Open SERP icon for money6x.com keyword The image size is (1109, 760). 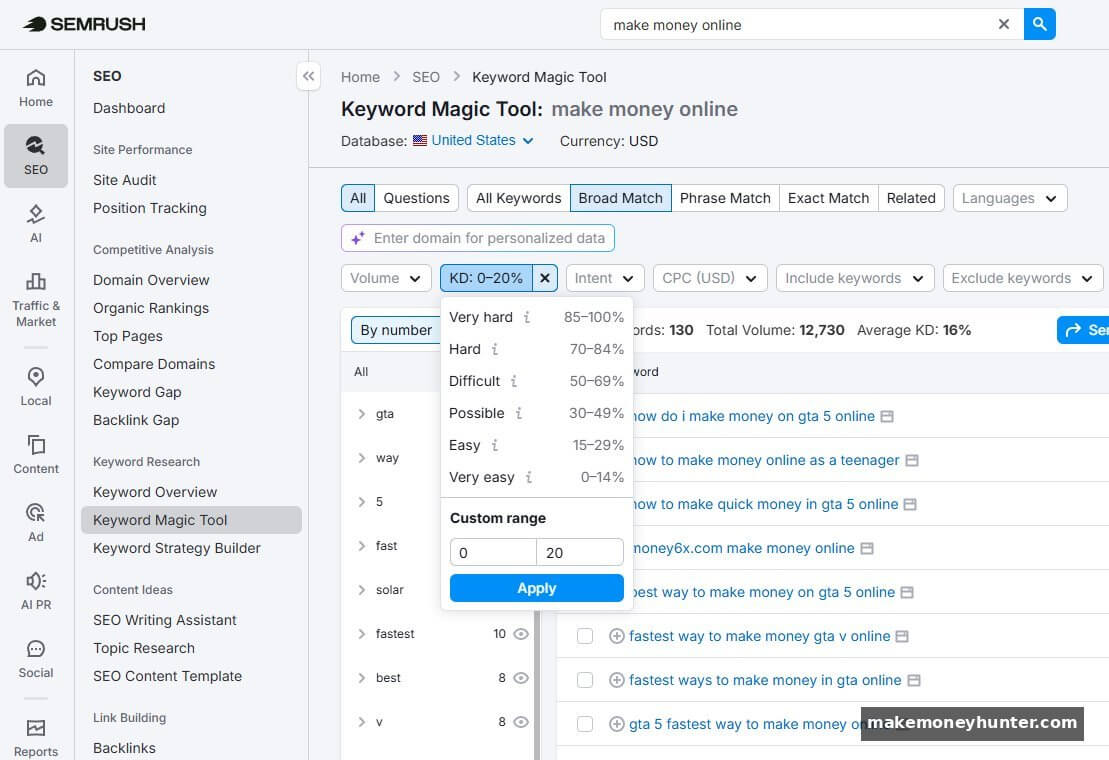point(867,548)
